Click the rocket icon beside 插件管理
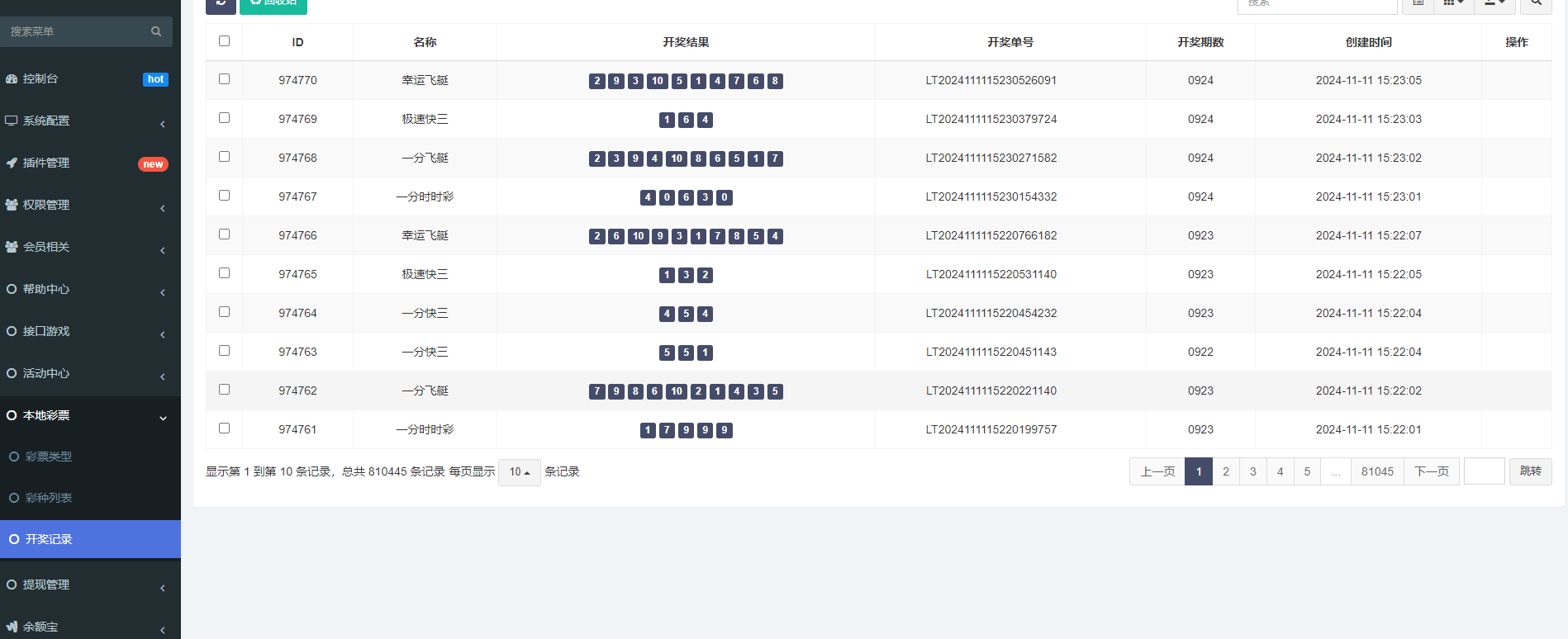Screen dimensions: 1568x639 [12, 163]
